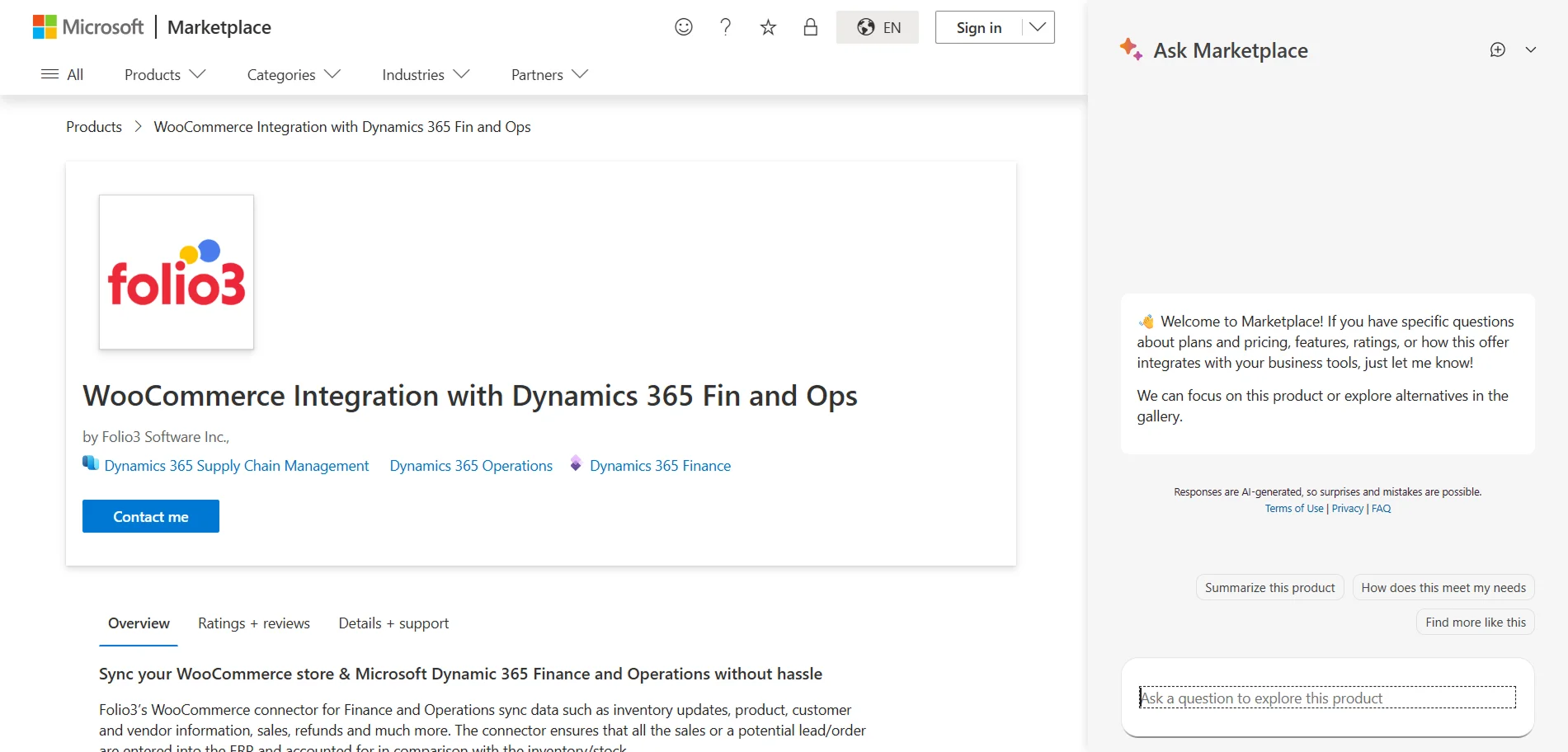Expand the Industries dropdown
The image size is (1568, 752).
426,74
